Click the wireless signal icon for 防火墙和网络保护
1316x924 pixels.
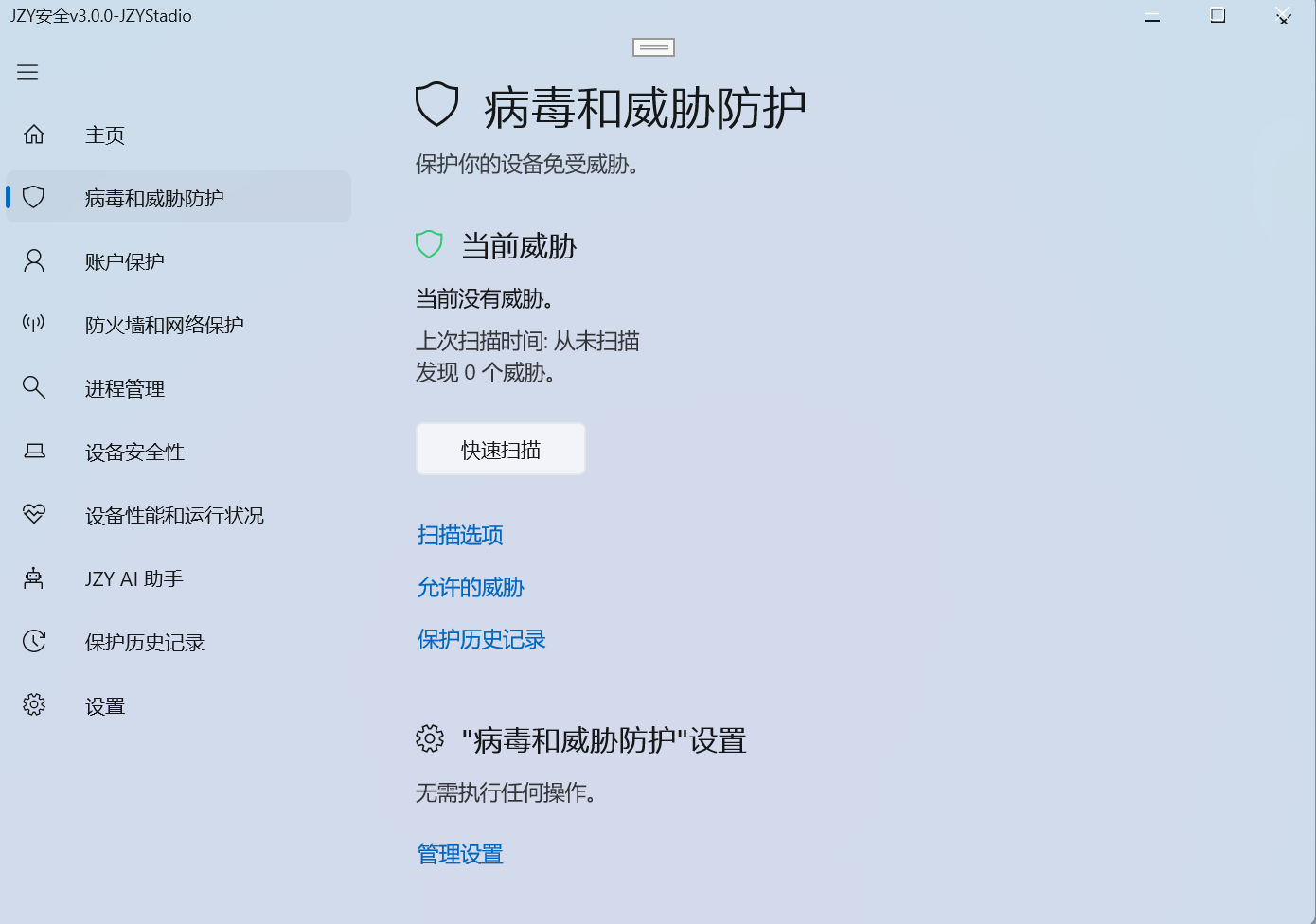pyautogui.click(x=34, y=324)
